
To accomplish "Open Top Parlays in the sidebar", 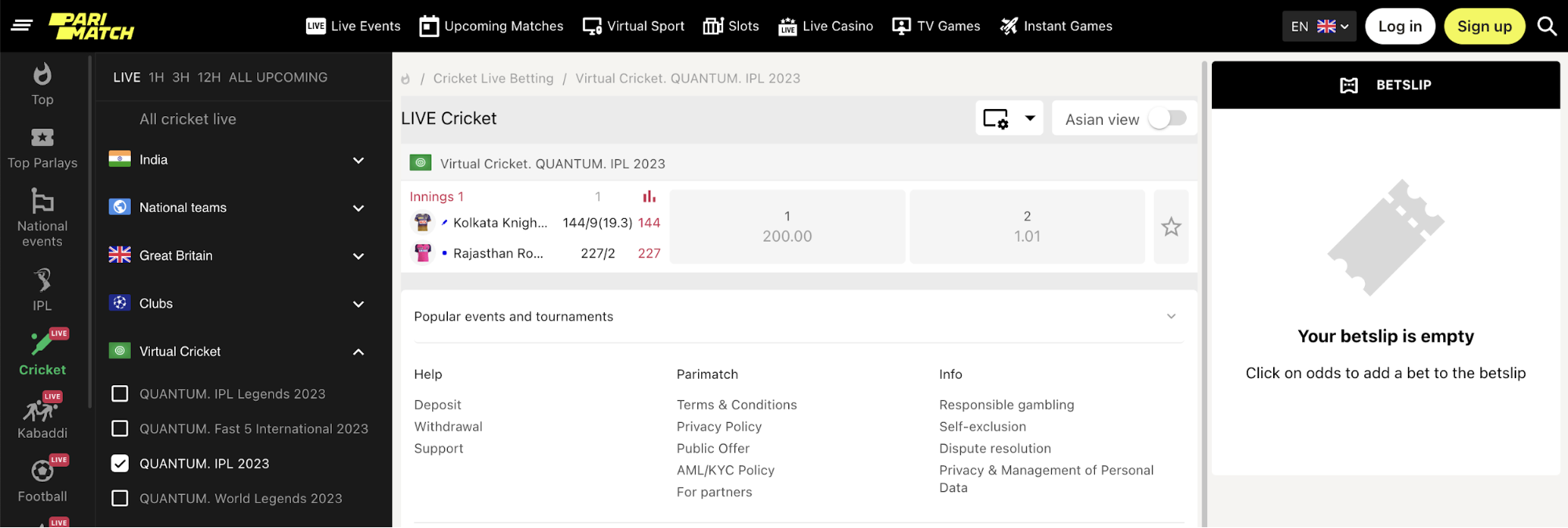I will click(42, 148).
